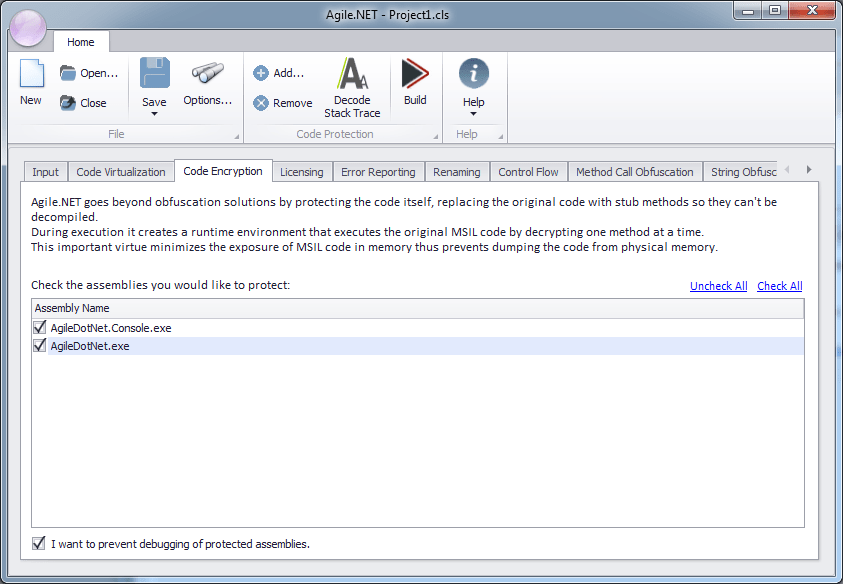This screenshot has width=843, height=584.
Task: Uncheck the AgileDotNet.exe checkbox
Action: pyautogui.click(x=39, y=345)
